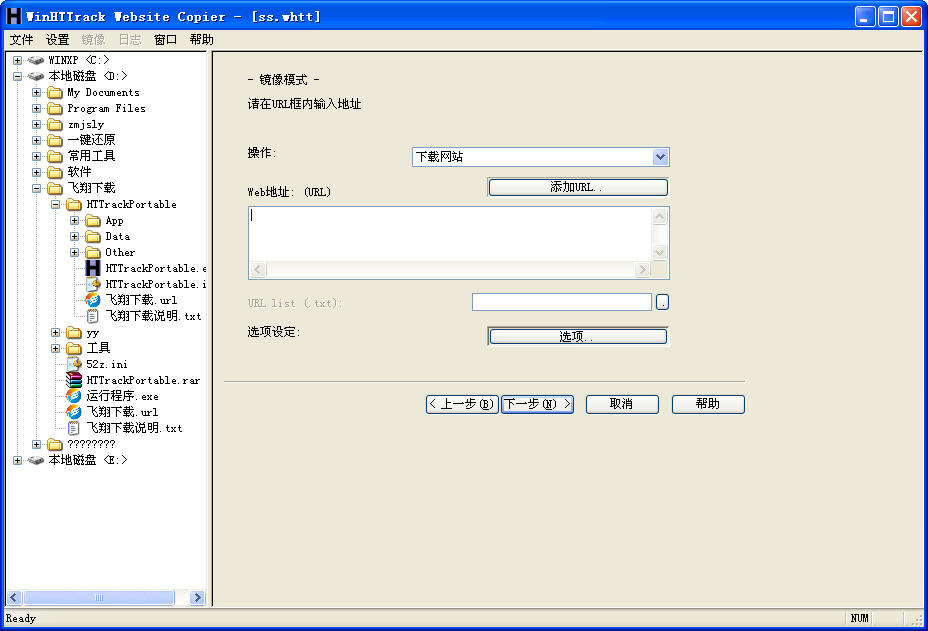The height and width of the screenshot is (631, 928).
Task: Click the yy folder icon
Action: (74, 333)
